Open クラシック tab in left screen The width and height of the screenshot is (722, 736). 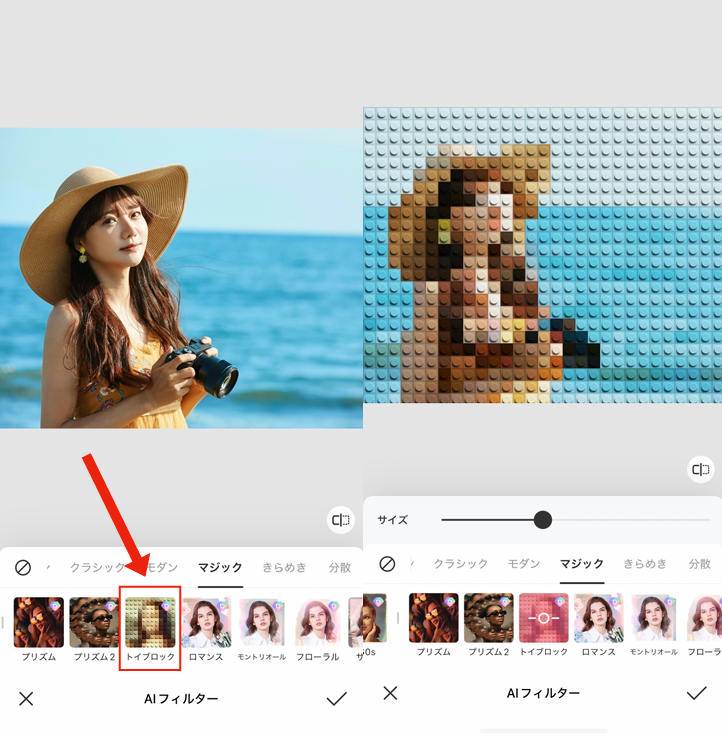tap(97, 567)
